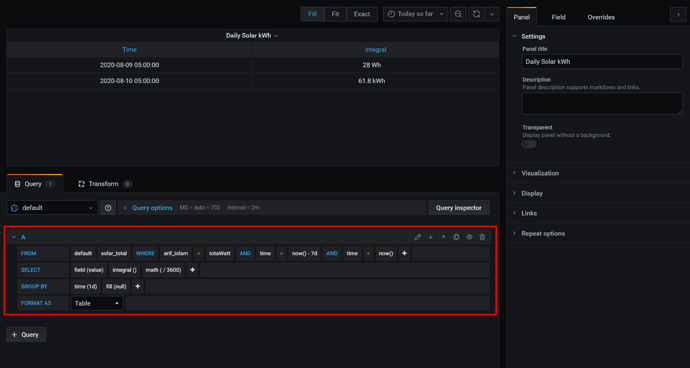Screen dimensions: 690x368
Task: Open data source help icon beside default
Action: click(108, 207)
